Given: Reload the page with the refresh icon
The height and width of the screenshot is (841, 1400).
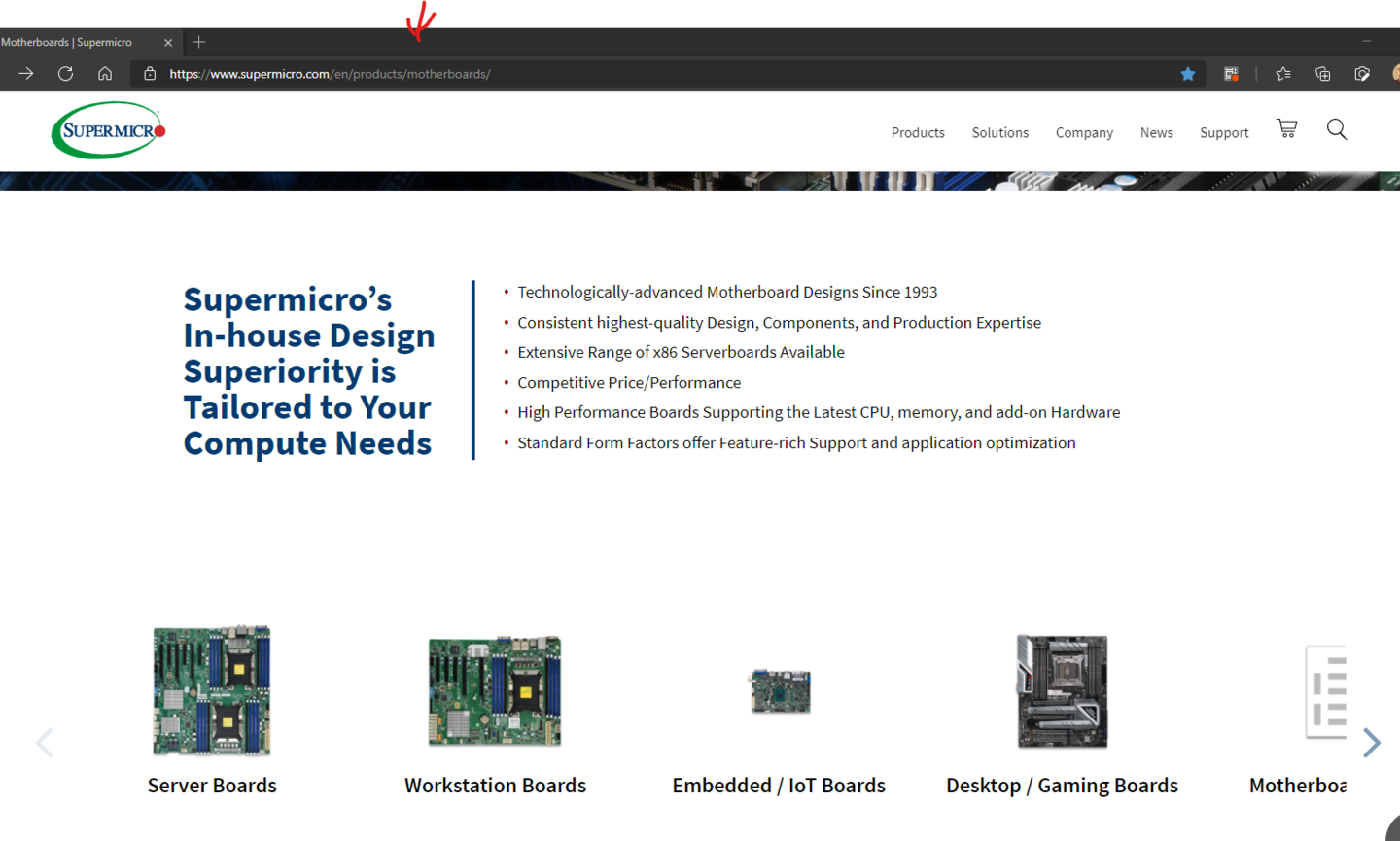Looking at the screenshot, I should tap(65, 74).
